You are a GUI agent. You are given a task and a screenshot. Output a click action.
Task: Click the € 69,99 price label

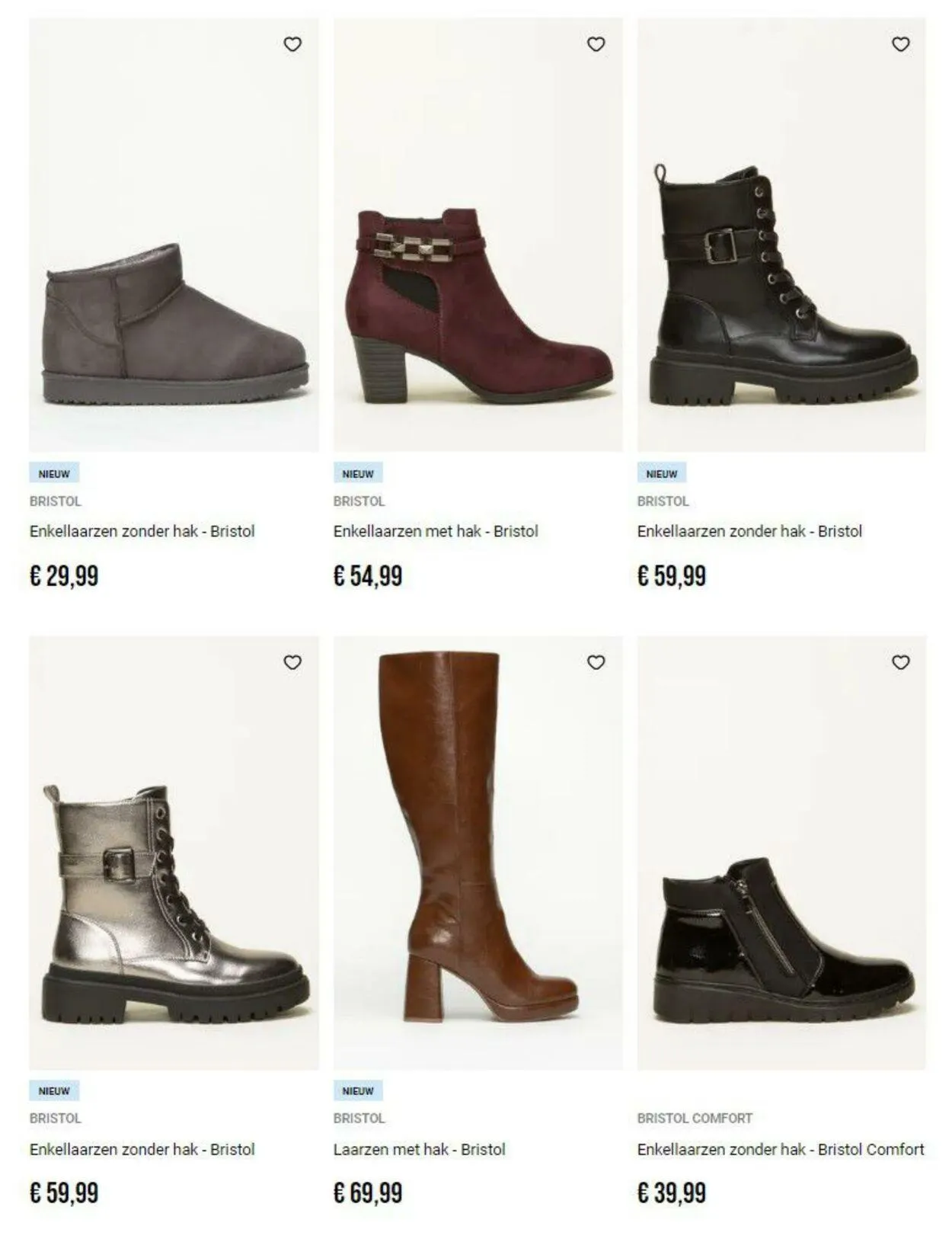(368, 1193)
